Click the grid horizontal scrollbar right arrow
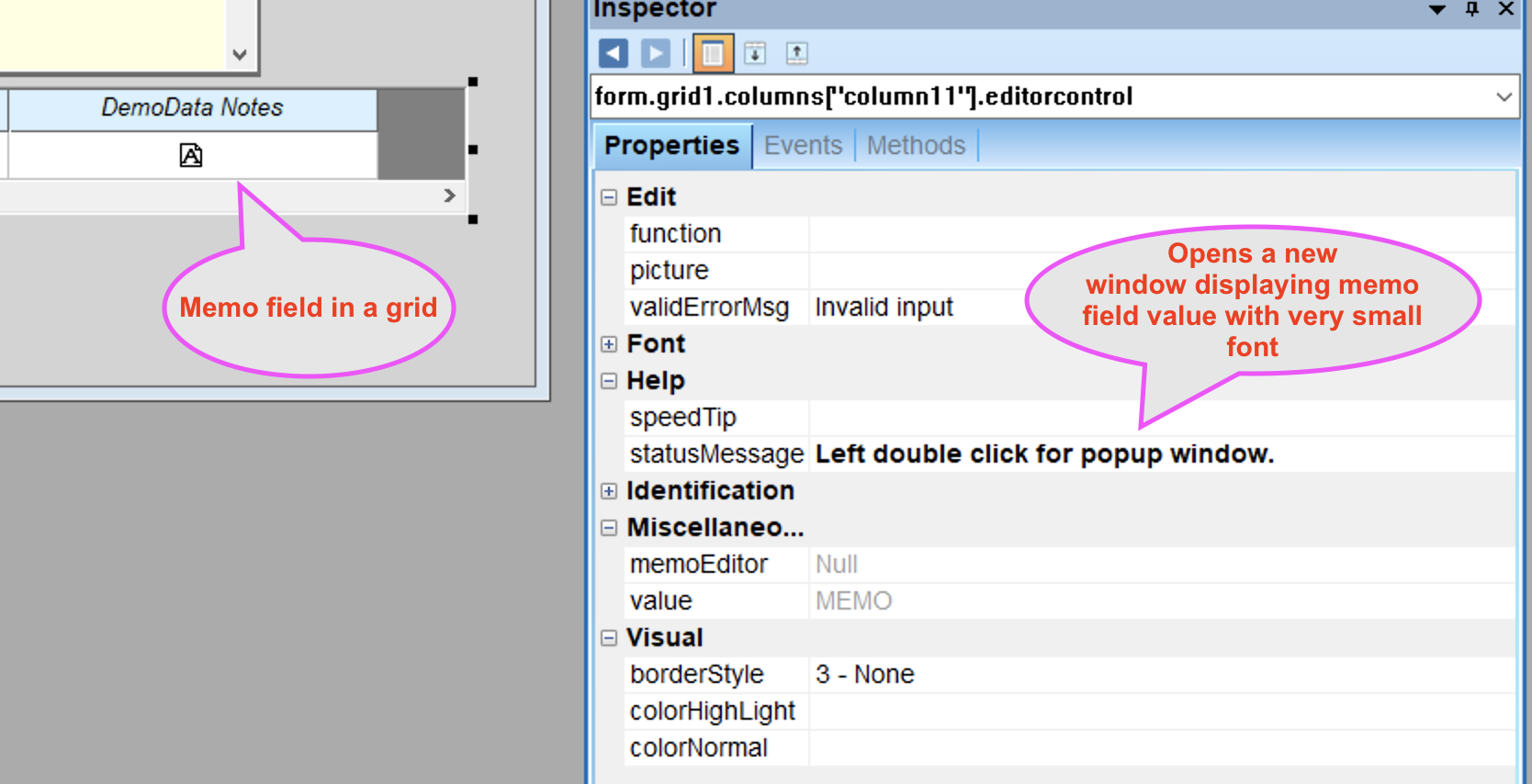 coord(449,196)
